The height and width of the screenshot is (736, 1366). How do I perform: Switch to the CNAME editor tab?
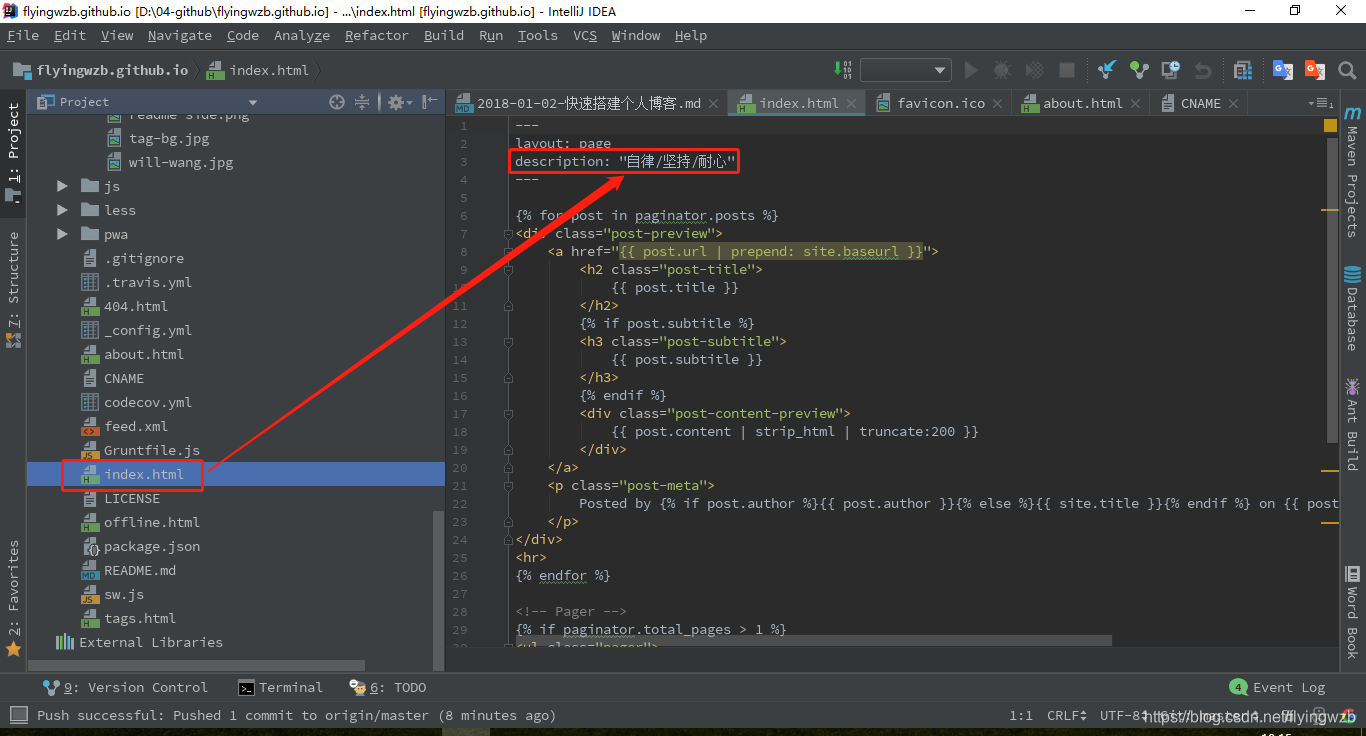1200,103
